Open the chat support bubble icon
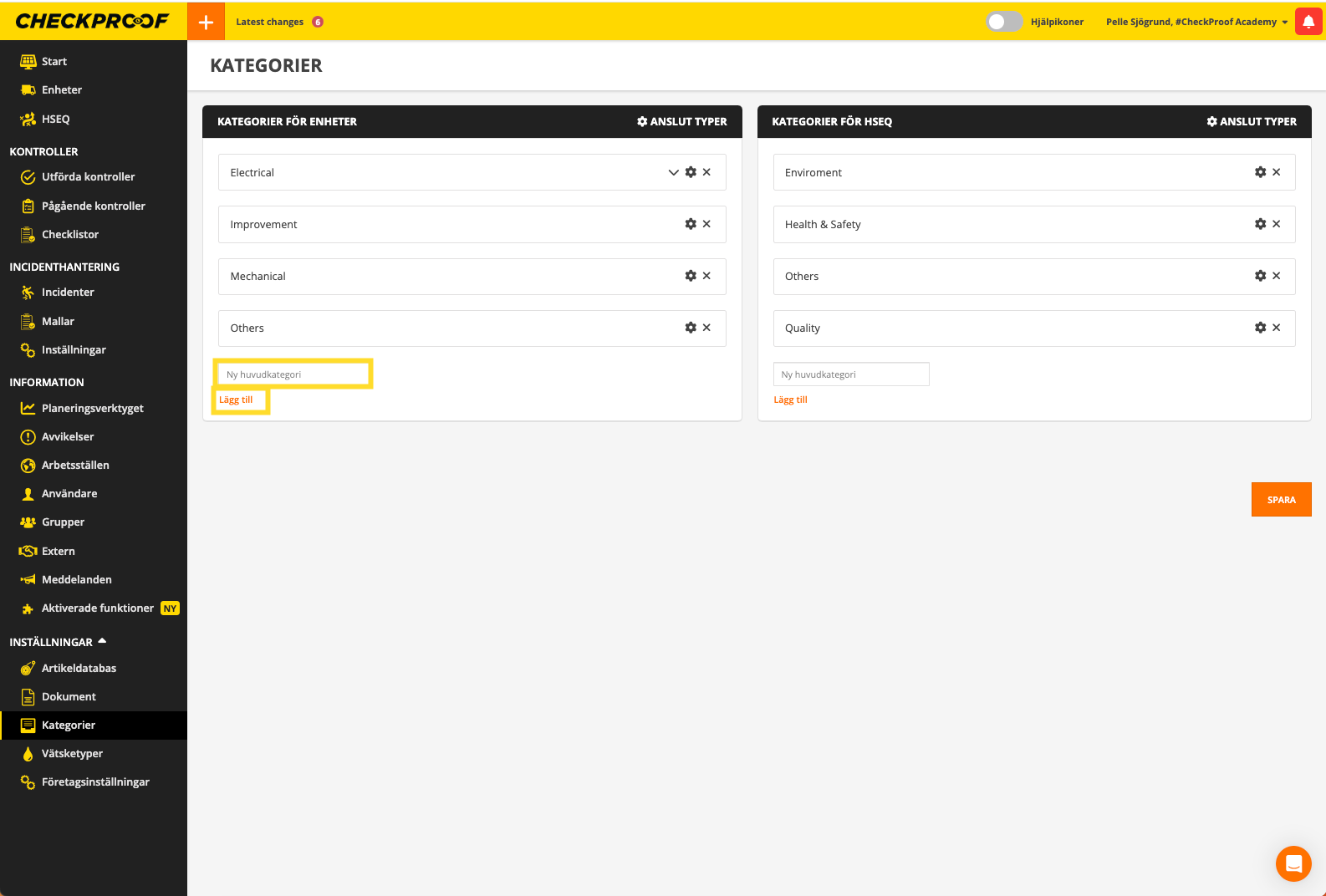Screen dimensions: 1326x896 coord(1293,863)
